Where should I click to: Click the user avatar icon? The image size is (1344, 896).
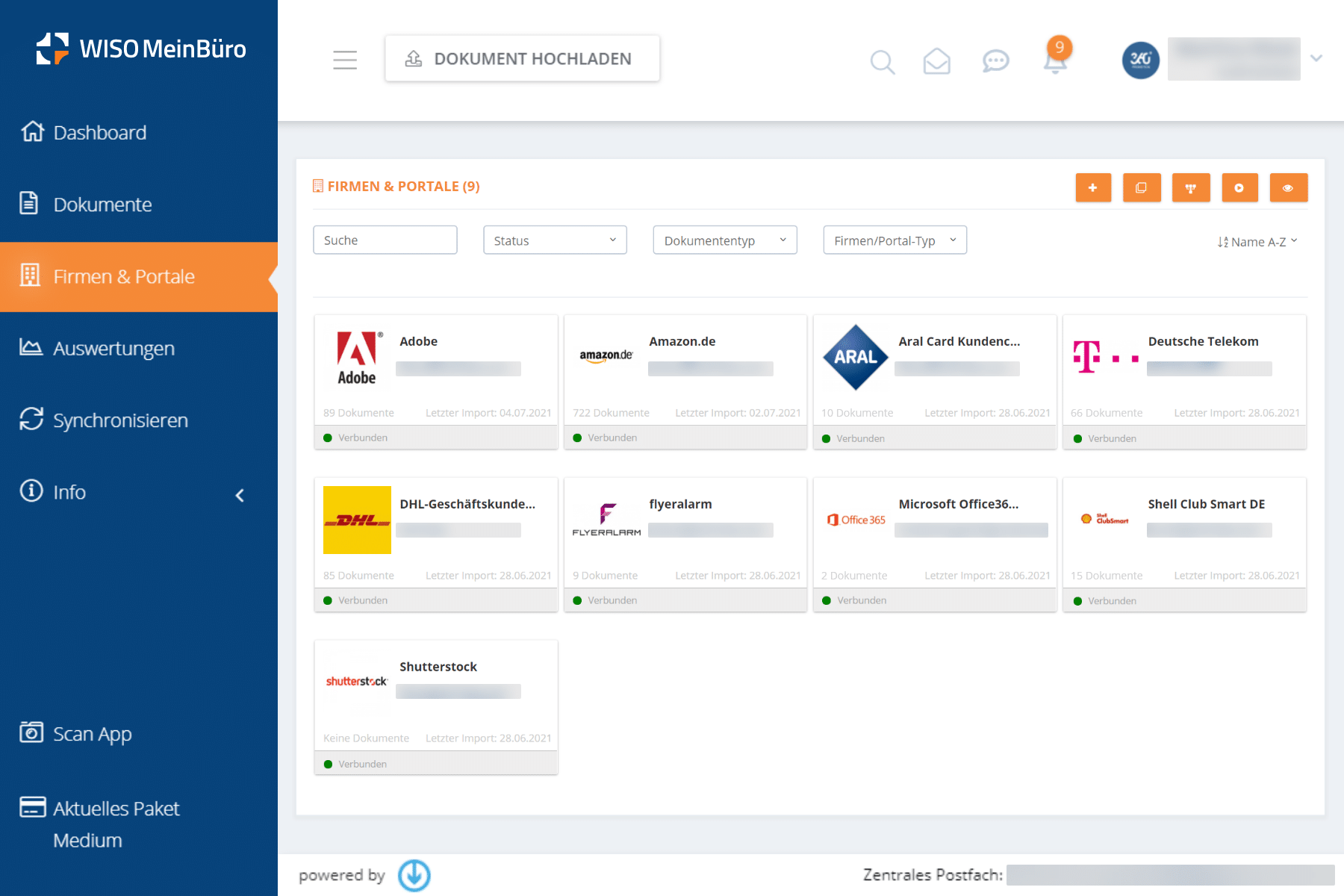point(1141,60)
